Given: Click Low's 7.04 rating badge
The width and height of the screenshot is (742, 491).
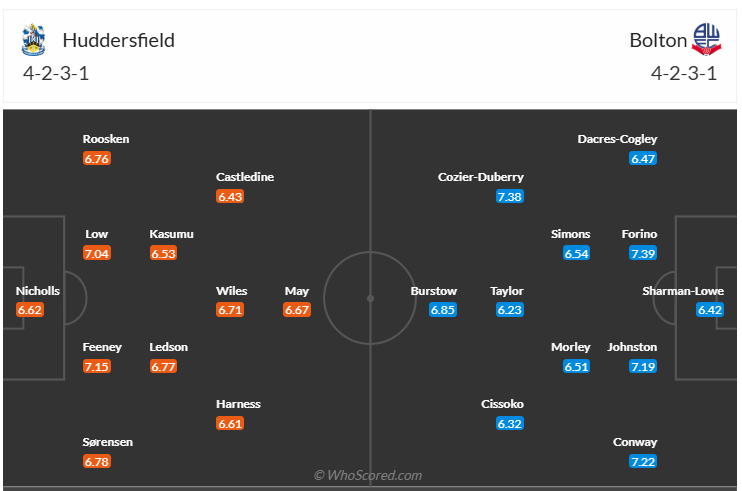Looking at the screenshot, I should [x=97, y=253].
